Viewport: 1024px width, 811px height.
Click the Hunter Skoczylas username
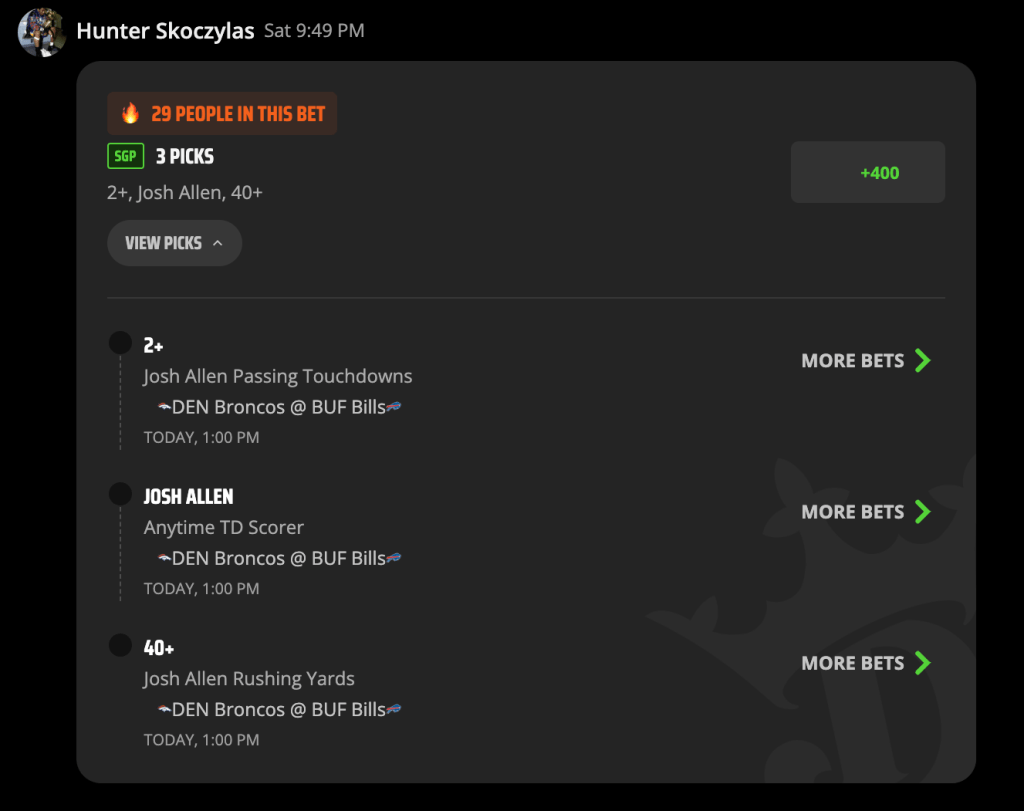pyautogui.click(x=165, y=31)
